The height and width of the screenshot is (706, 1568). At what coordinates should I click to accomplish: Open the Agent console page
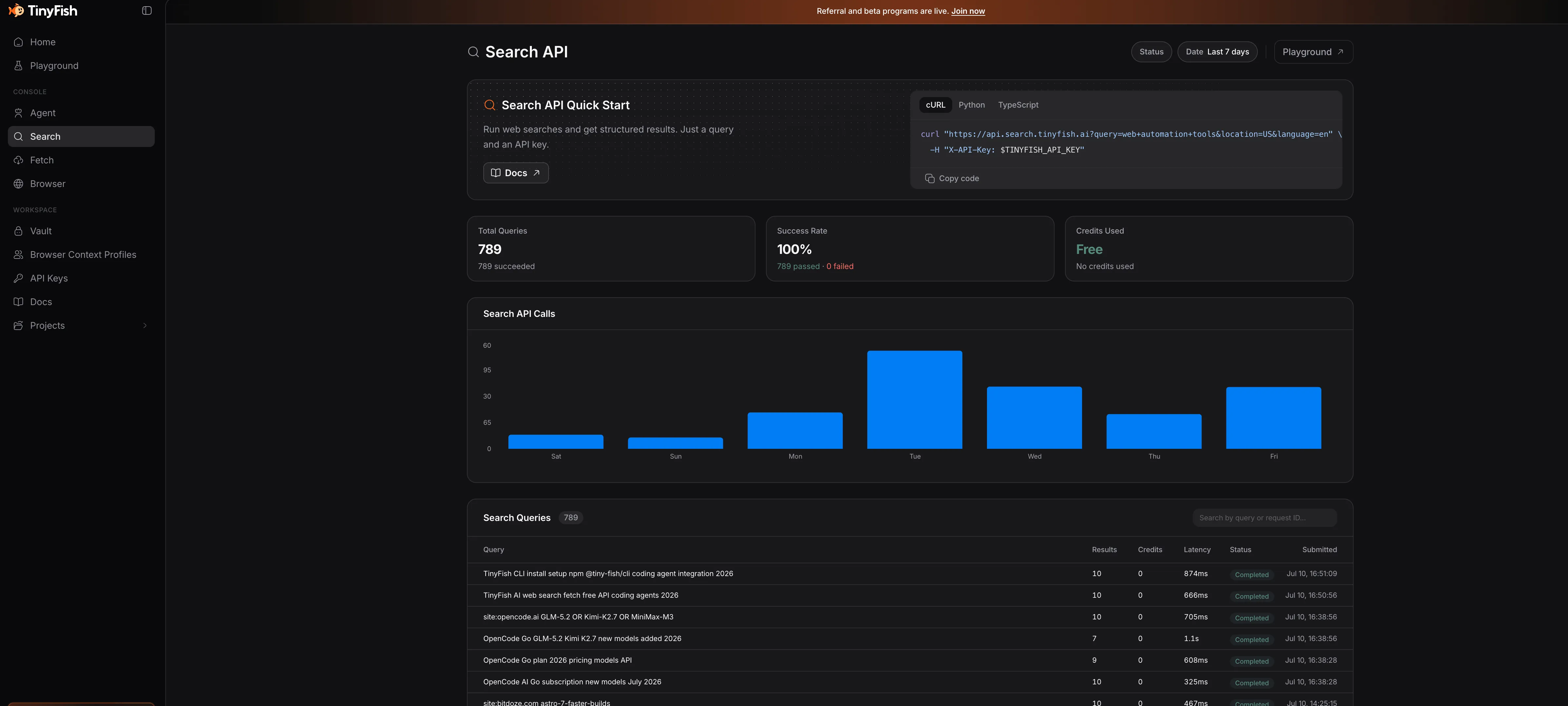81,113
